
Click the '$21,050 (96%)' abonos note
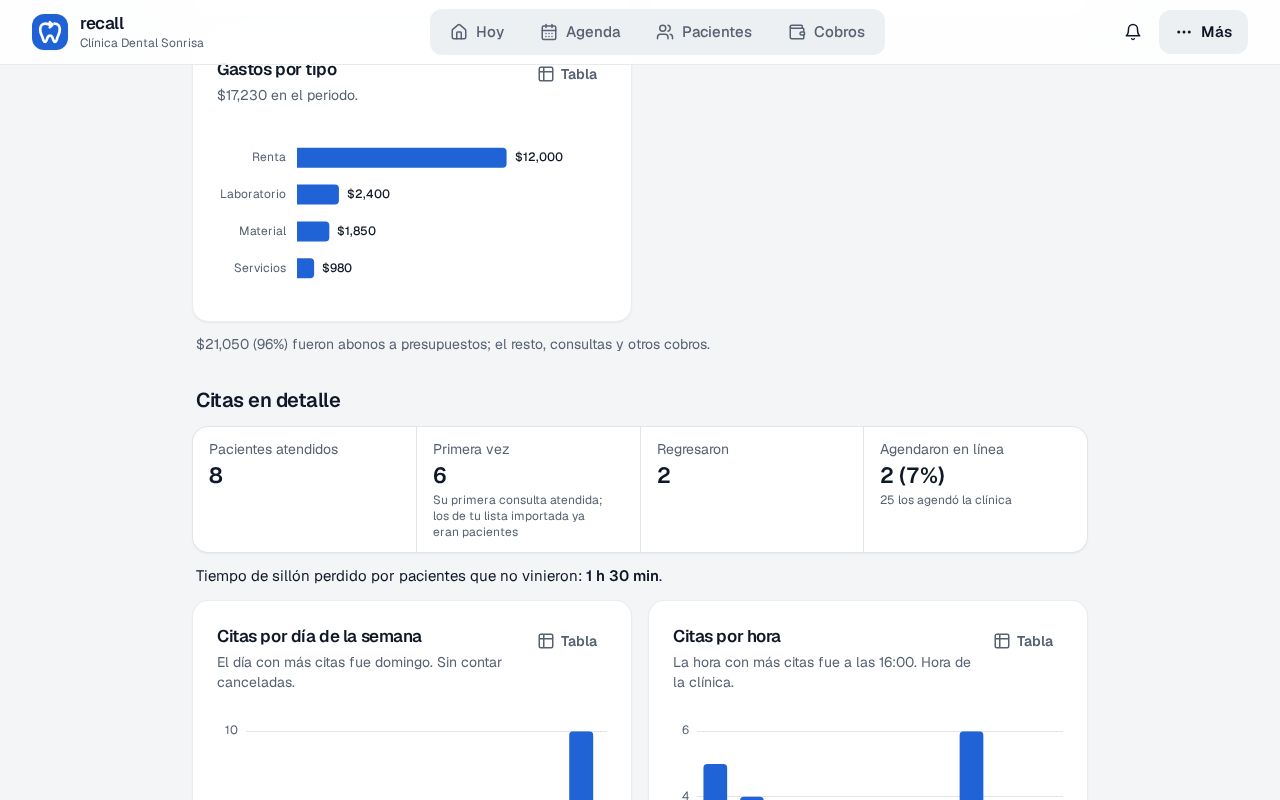pos(453,344)
